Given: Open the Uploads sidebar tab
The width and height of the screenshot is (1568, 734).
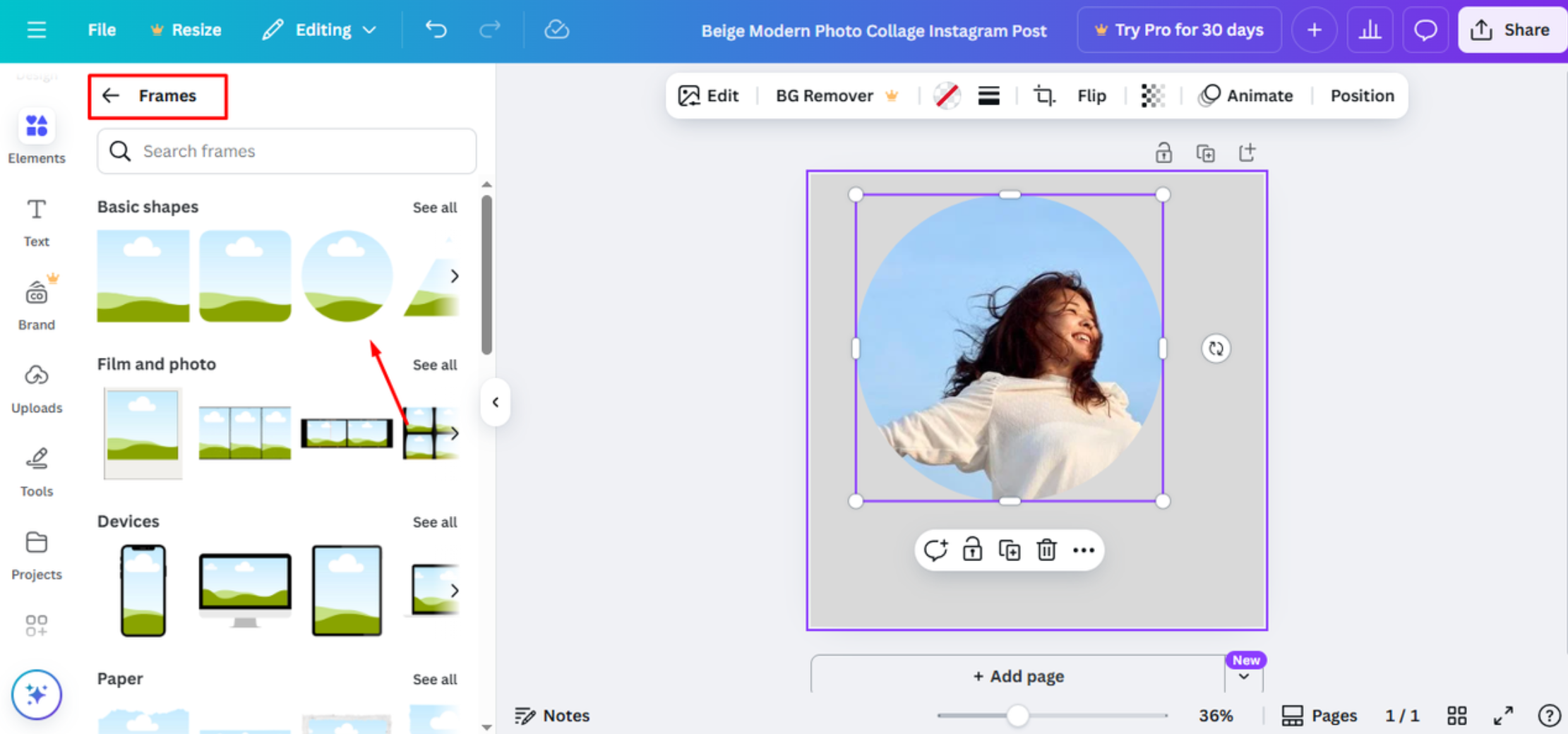Looking at the screenshot, I should coord(36,389).
